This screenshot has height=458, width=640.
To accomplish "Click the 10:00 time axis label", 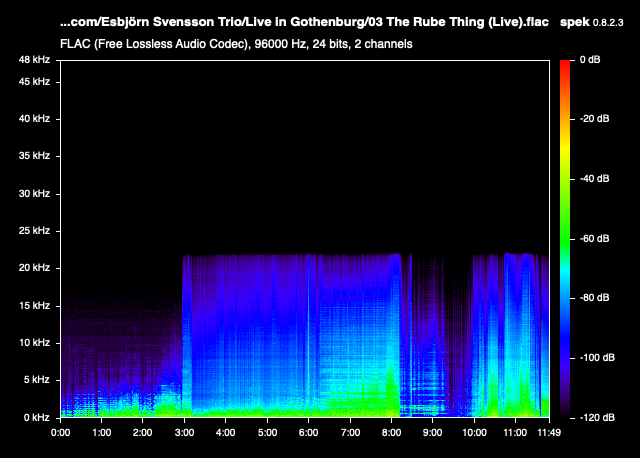I will click(x=474, y=433).
